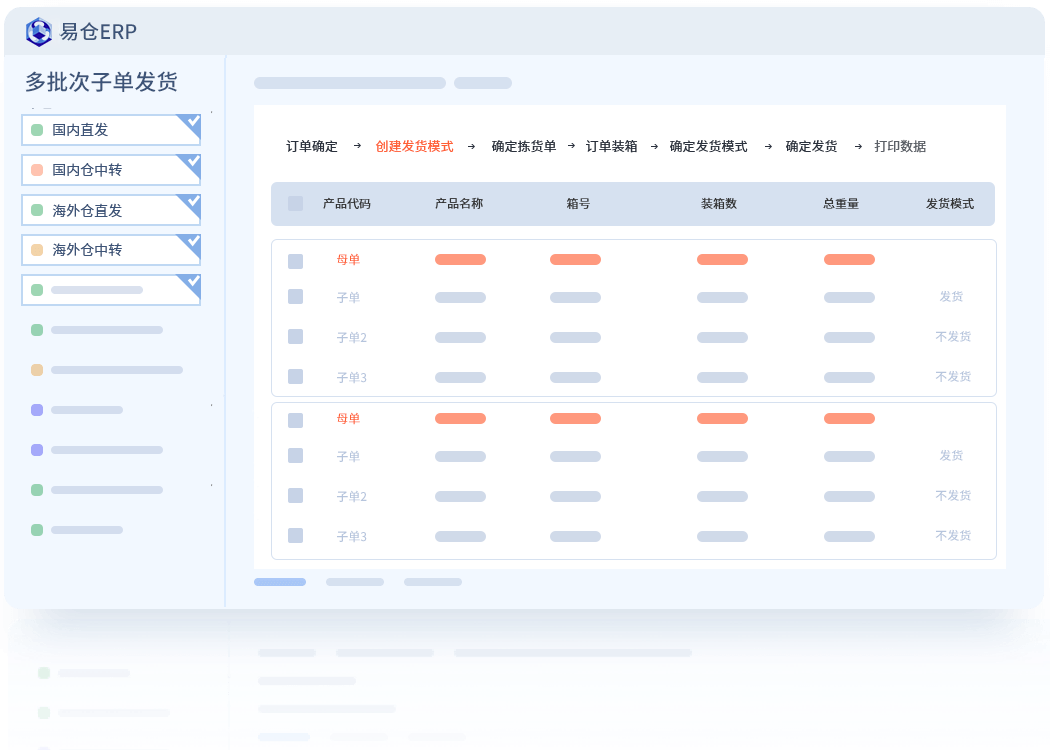Click the green dot beside 国内直发
Image resolution: width=1050 pixels, height=750 pixels.
tap(38, 130)
